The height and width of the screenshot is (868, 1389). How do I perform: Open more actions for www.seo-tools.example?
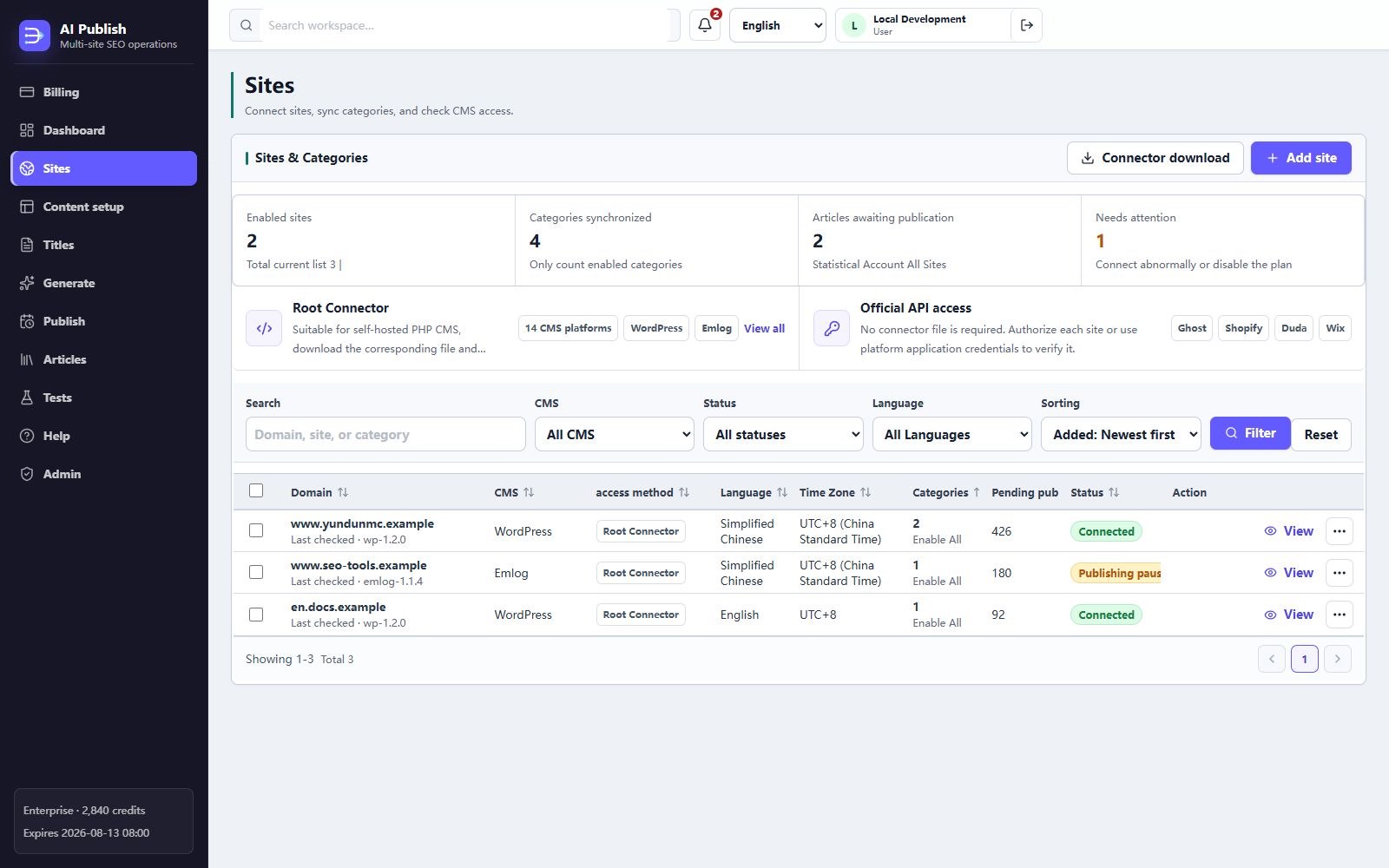click(1340, 573)
